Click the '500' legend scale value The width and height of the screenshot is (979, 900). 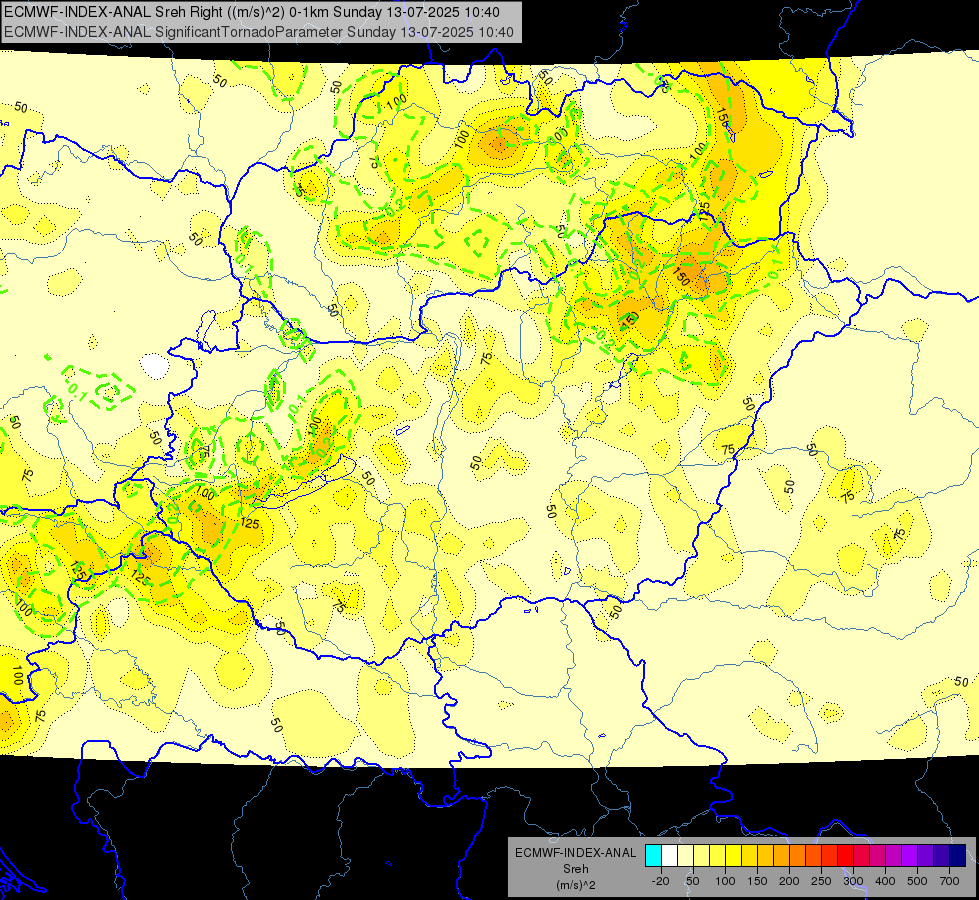(x=917, y=881)
